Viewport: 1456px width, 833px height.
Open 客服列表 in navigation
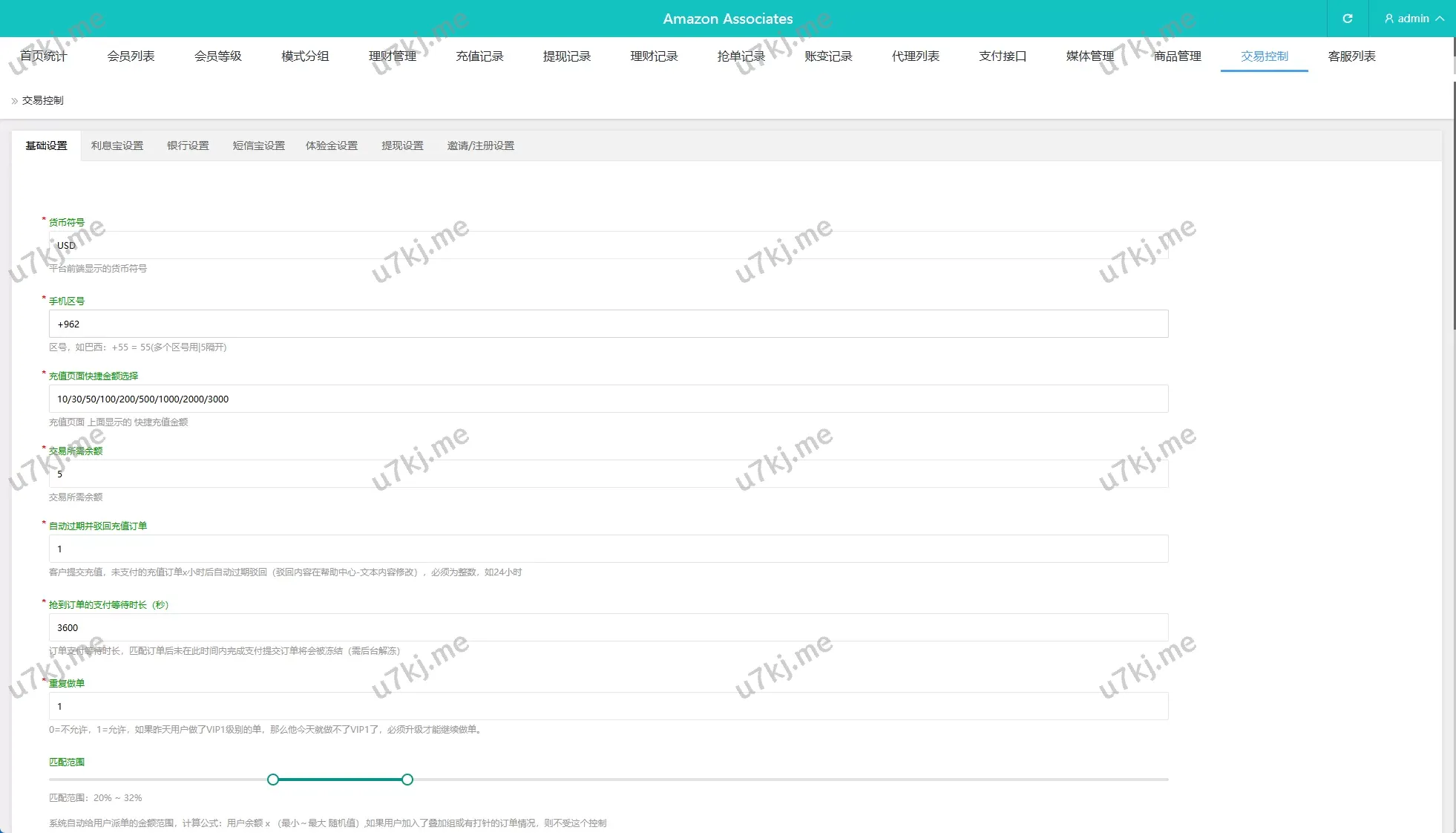(x=1351, y=56)
